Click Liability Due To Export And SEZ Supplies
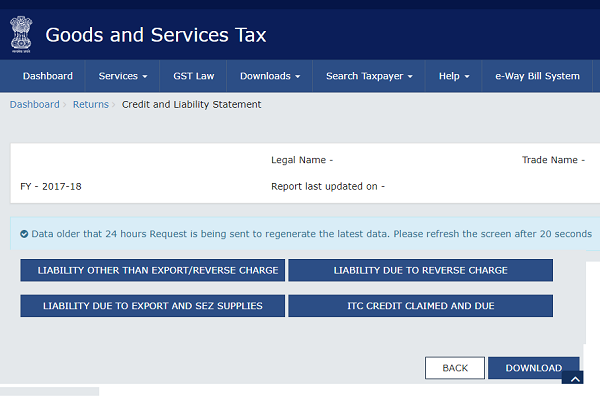Viewport: 600px width, 403px height. [x=153, y=306]
